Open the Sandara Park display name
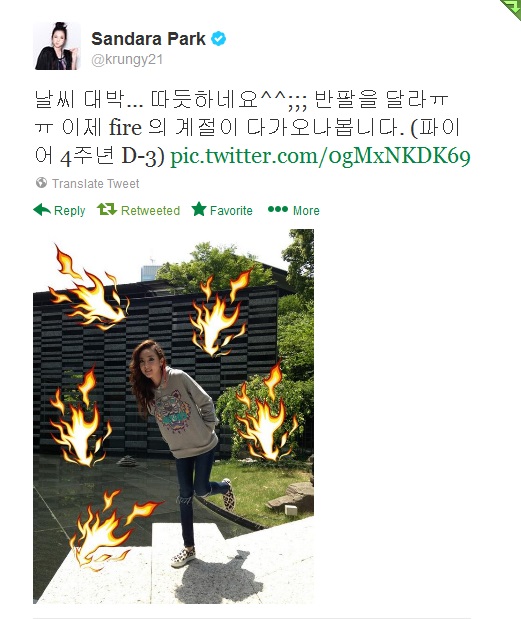 148,39
